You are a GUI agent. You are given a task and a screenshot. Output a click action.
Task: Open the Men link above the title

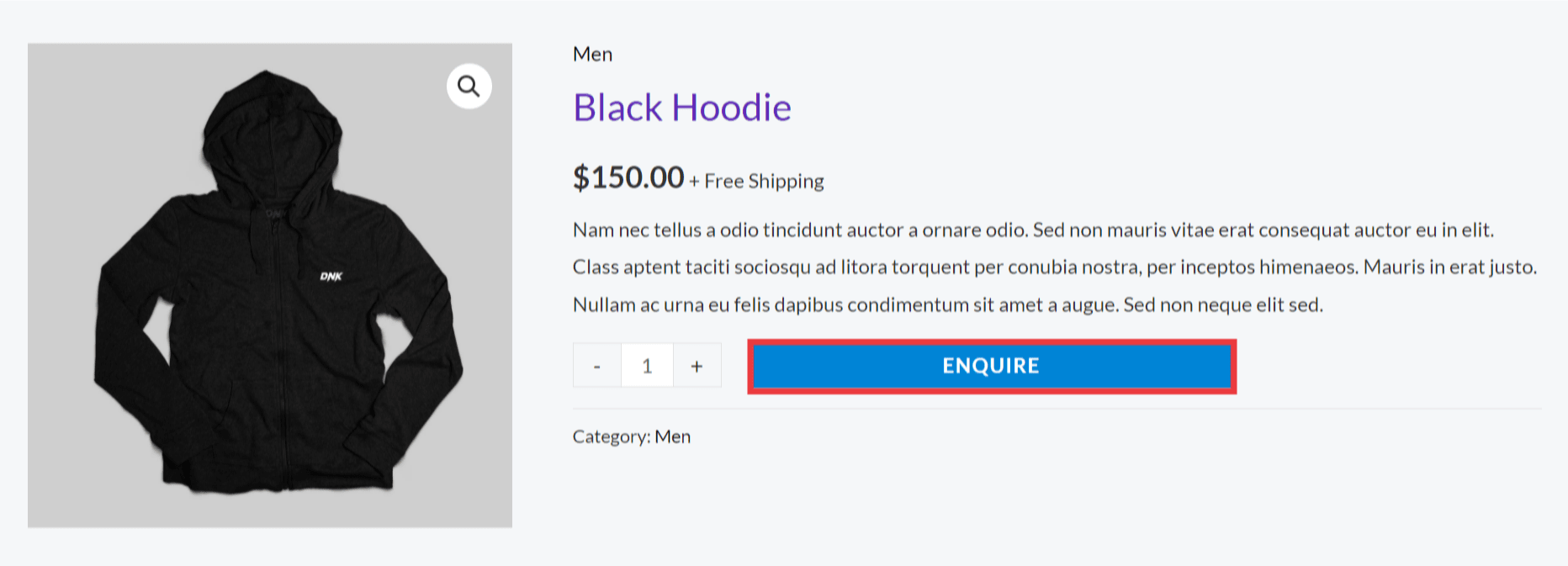(x=592, y=55)
